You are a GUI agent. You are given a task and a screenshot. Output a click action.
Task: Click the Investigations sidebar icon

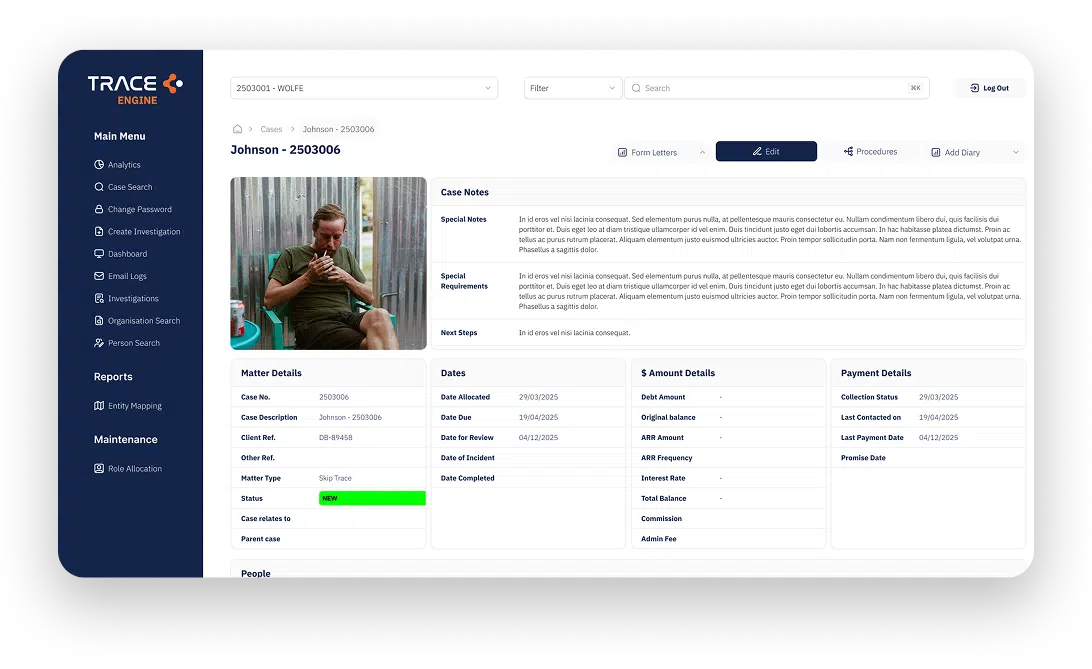pyautogui.click(x=99, y=298)
